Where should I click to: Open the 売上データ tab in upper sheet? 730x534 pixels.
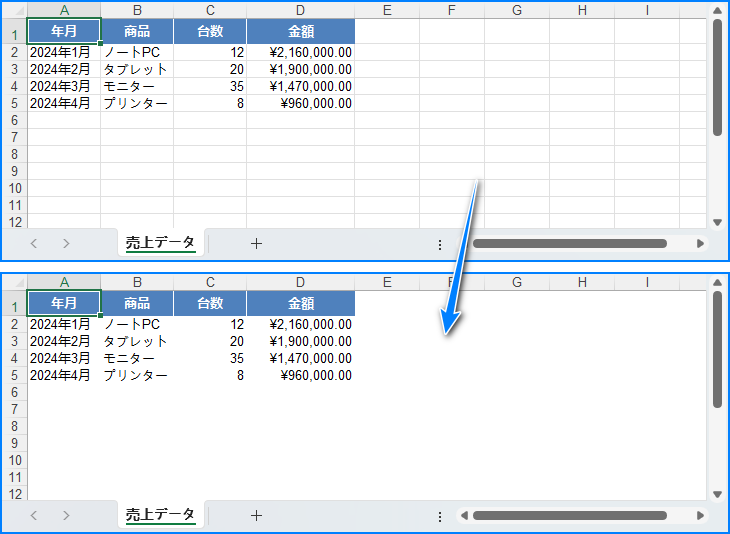(x=161, y=243)
